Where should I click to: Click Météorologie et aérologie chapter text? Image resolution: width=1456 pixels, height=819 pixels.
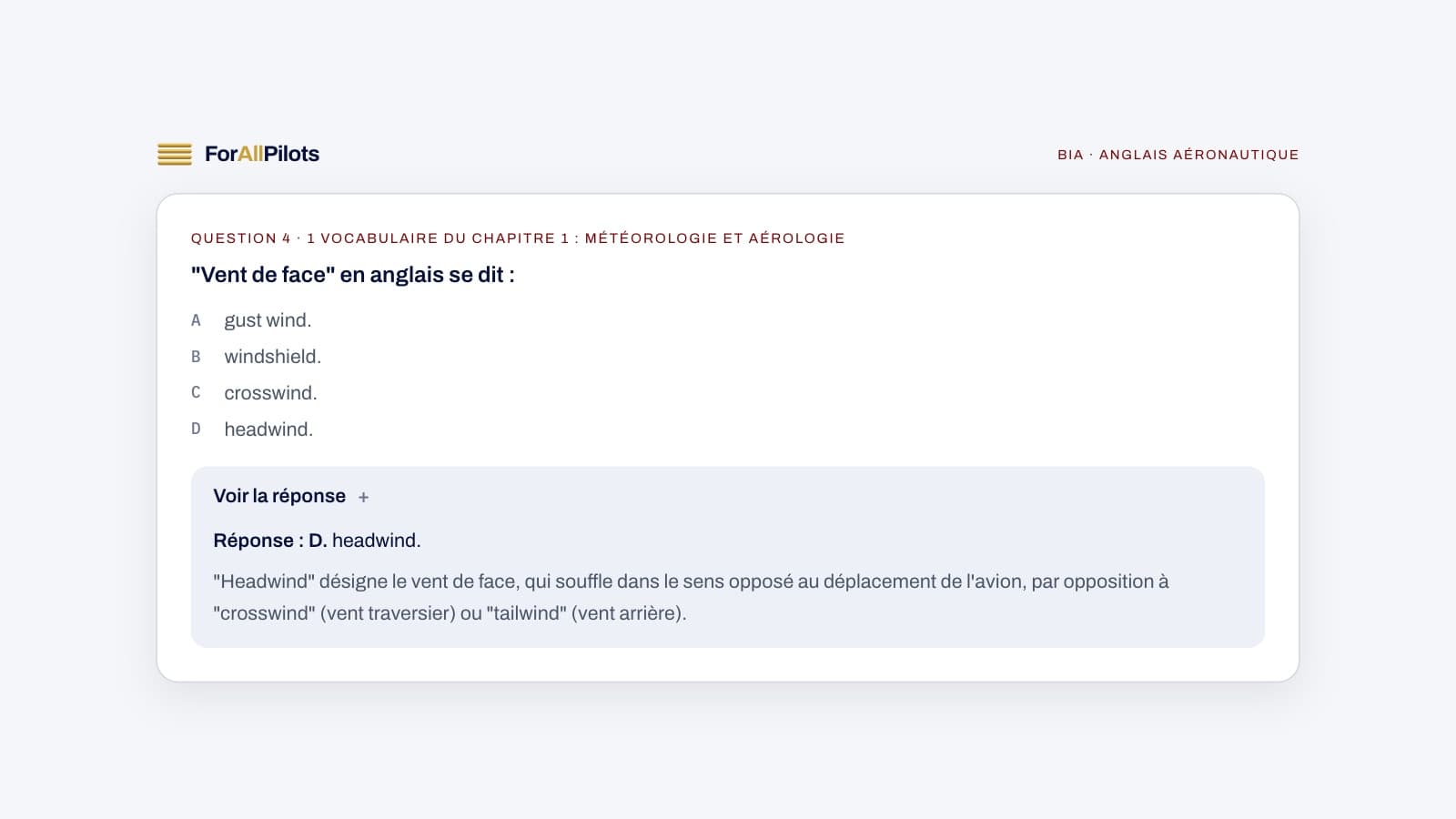[714, 238]
